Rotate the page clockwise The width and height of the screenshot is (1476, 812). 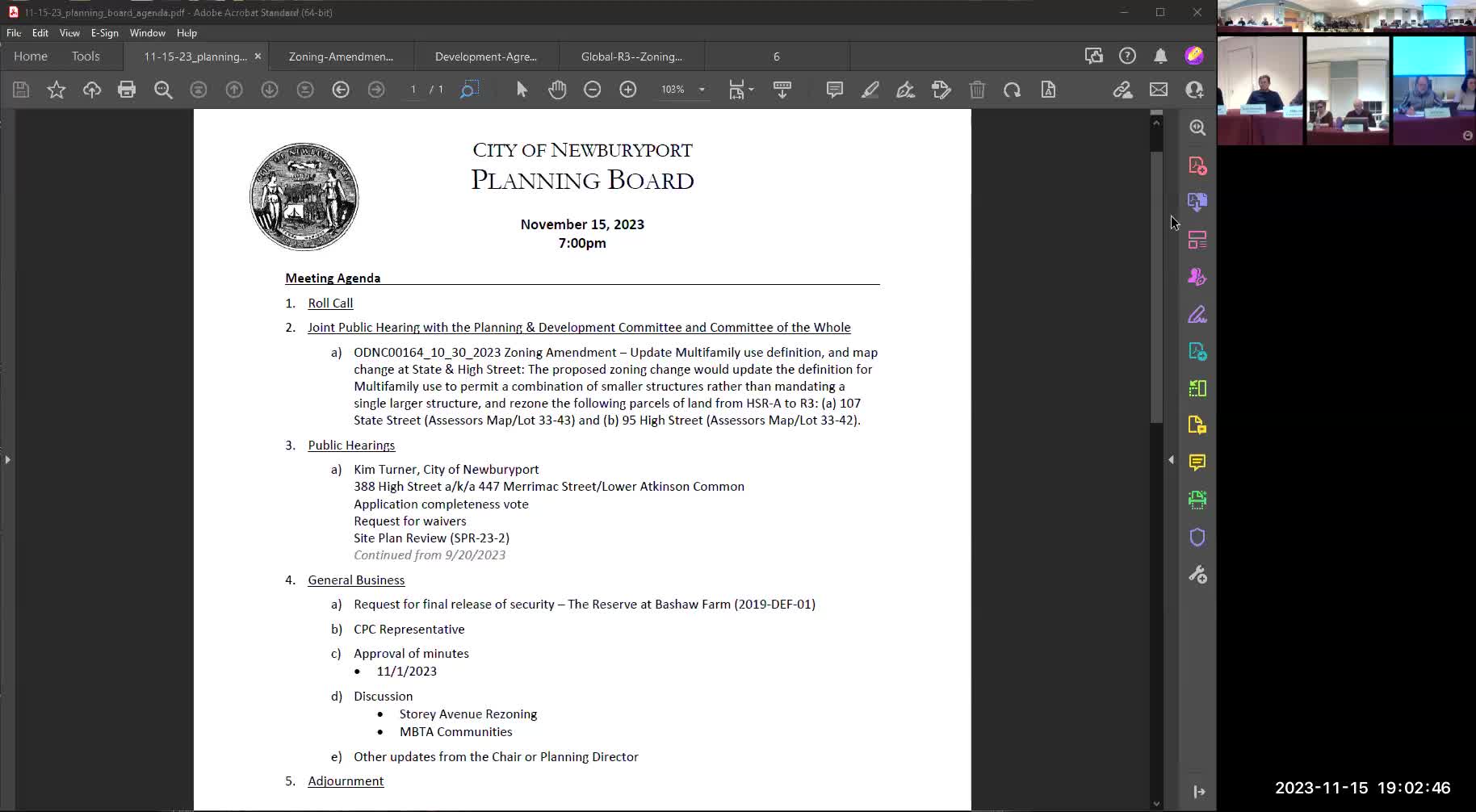click(1013, 90)
